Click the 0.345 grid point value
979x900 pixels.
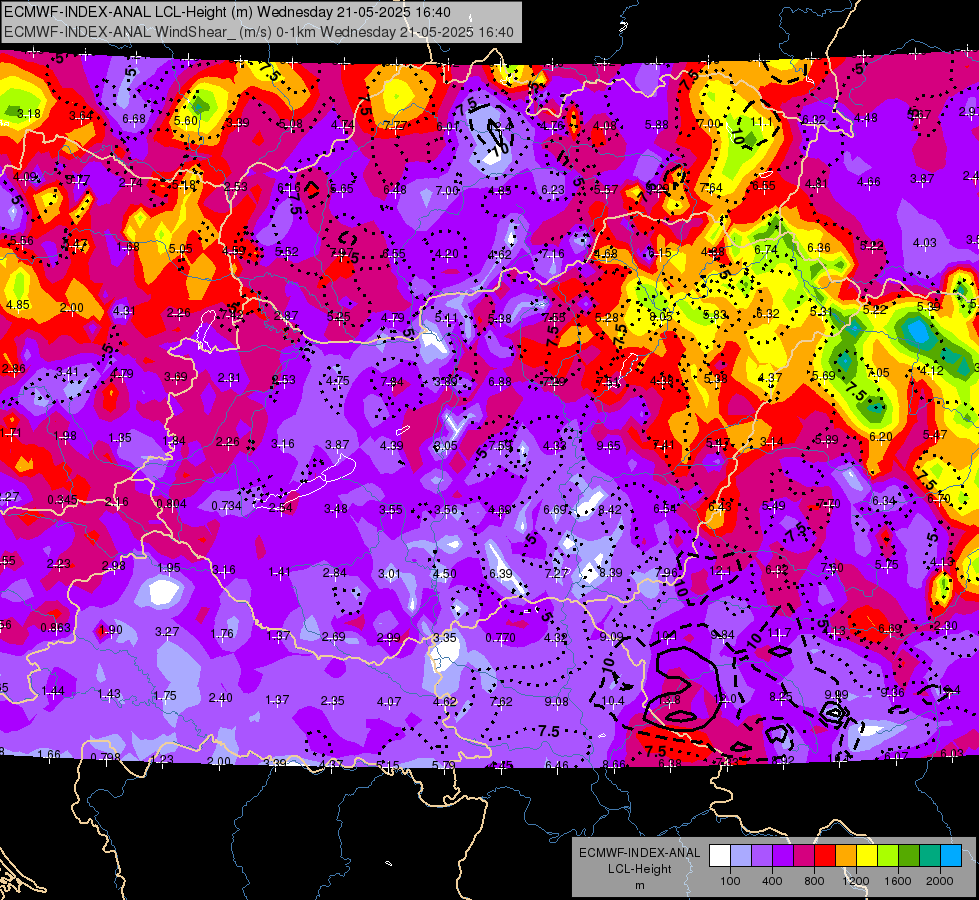pos(62,500)
